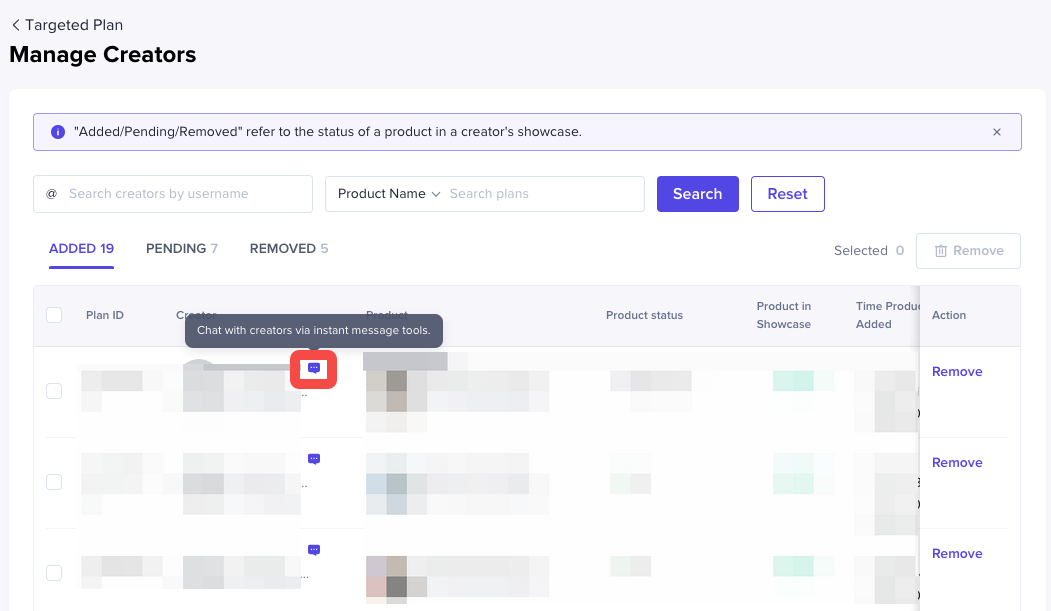
Task: Click the Reset button
Action: pyautogui.click(x=787, y=194)
